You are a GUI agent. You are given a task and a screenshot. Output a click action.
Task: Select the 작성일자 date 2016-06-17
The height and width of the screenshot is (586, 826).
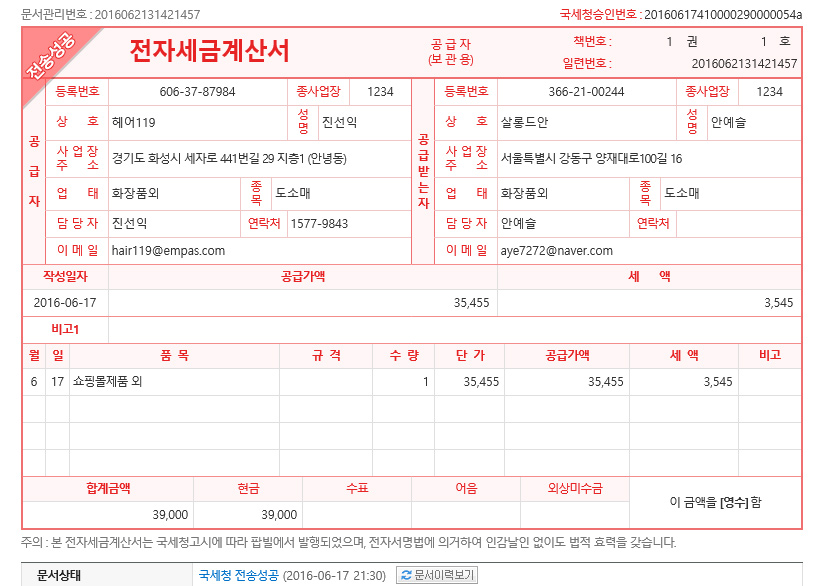point(65,303)
